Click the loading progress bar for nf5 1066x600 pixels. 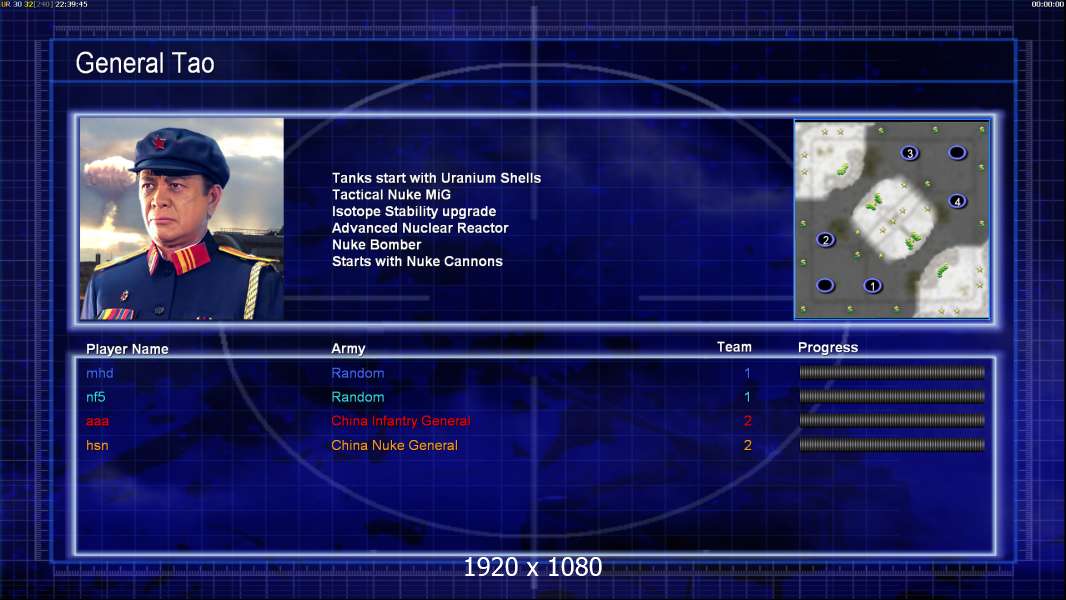pos(892,396)
